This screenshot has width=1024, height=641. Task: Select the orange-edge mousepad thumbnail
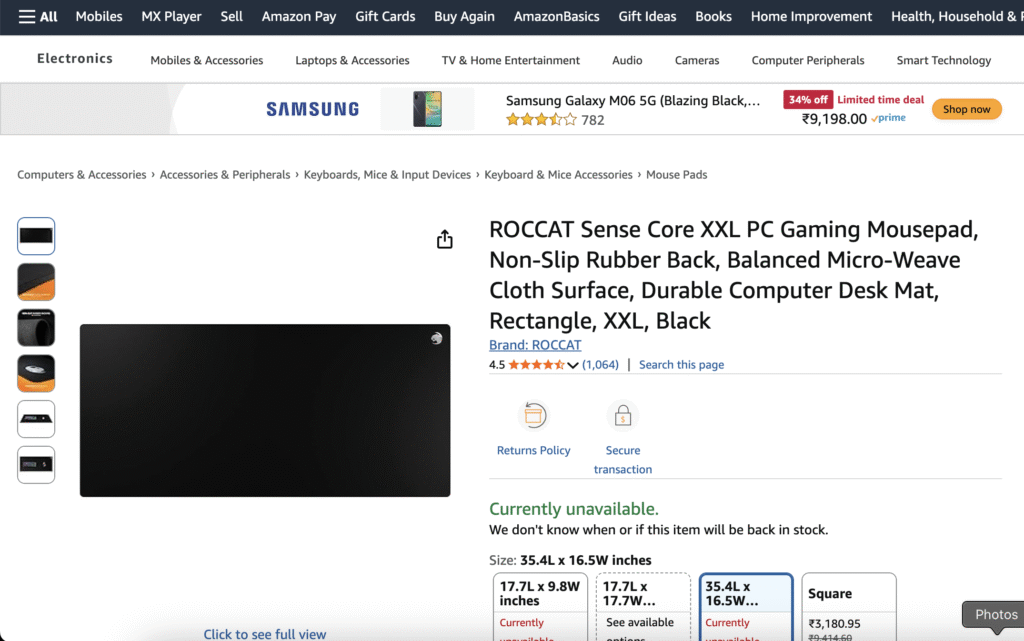pyautogui.click(x=36, y=282)
